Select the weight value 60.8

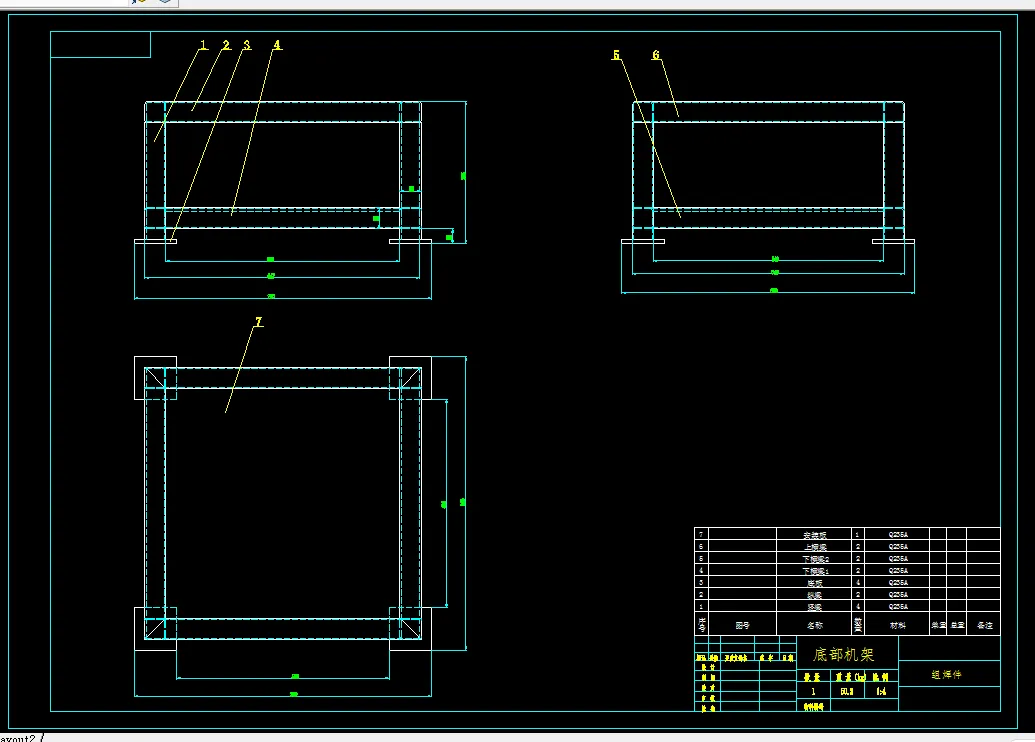click(847, 691)
